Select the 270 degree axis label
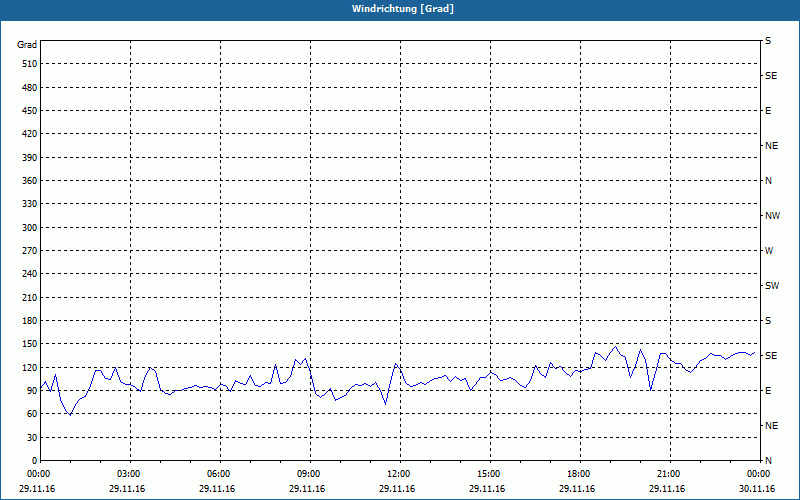This screenshot has height=500, width=800. click(x=30, y=251)
